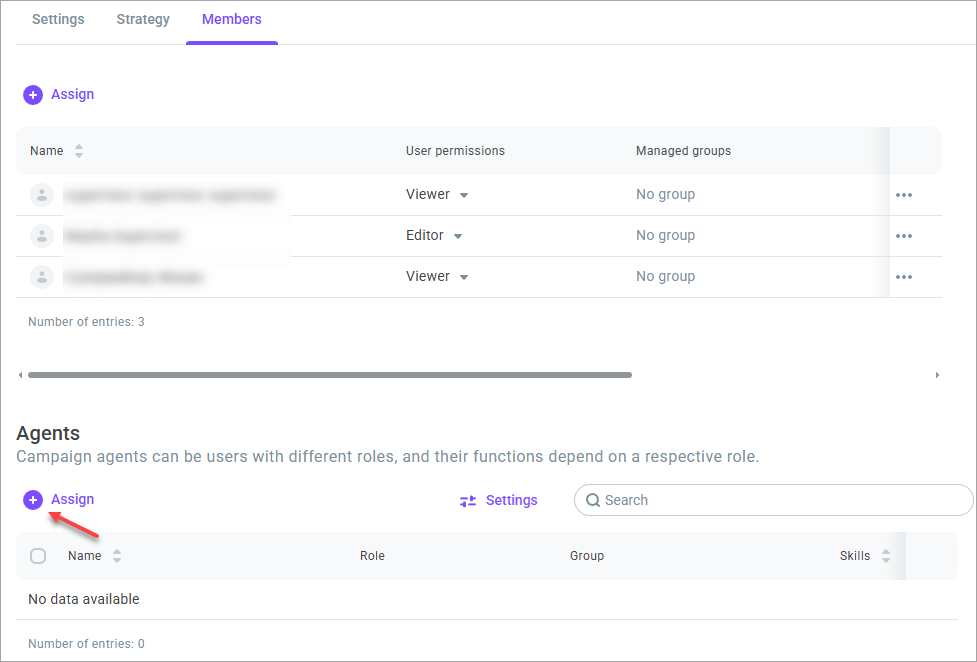The image size is (977, 662).
Task: Tick the select-all checkbox in the agents table
Action: tap(38, 556)
